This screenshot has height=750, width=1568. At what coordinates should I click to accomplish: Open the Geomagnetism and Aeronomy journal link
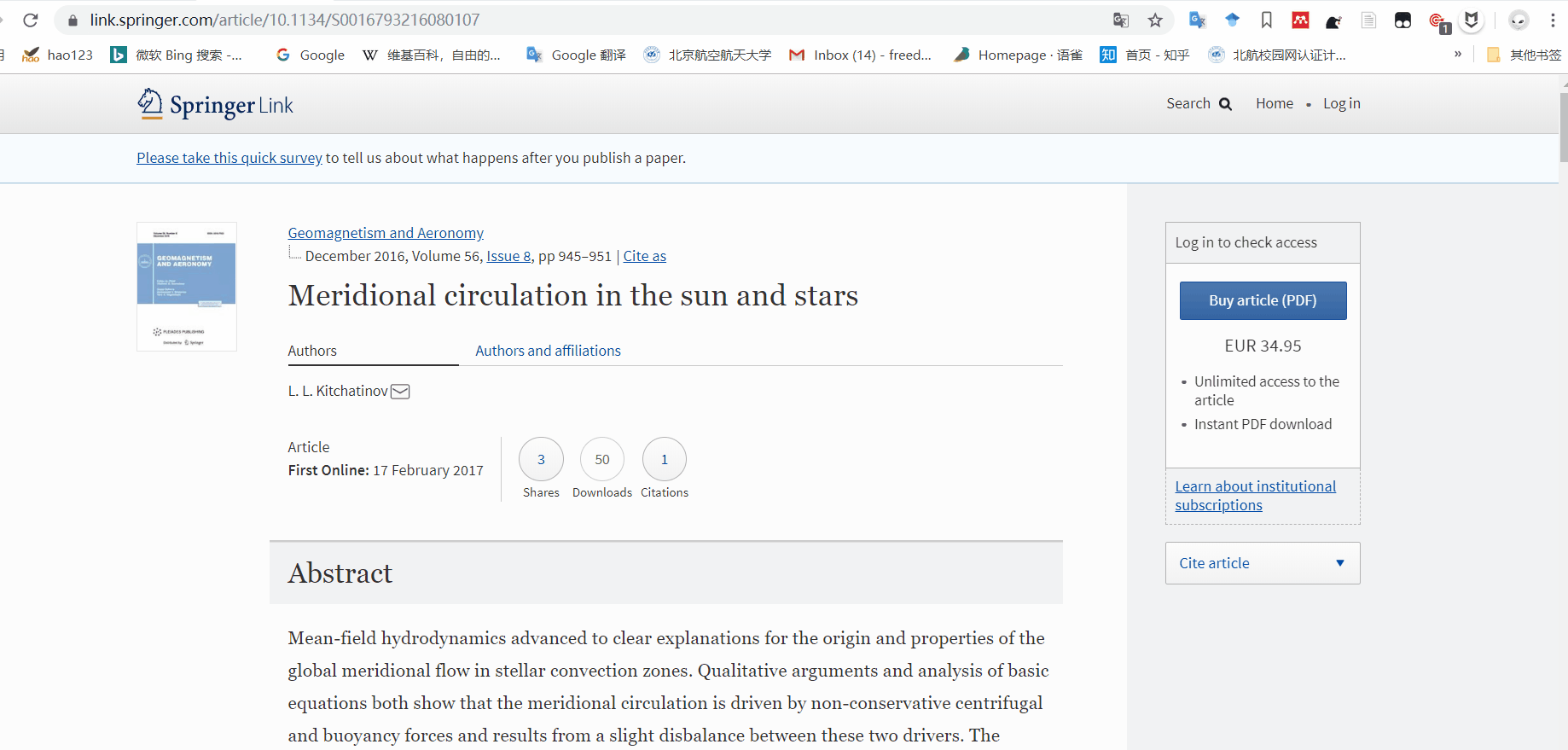(386, 233)
